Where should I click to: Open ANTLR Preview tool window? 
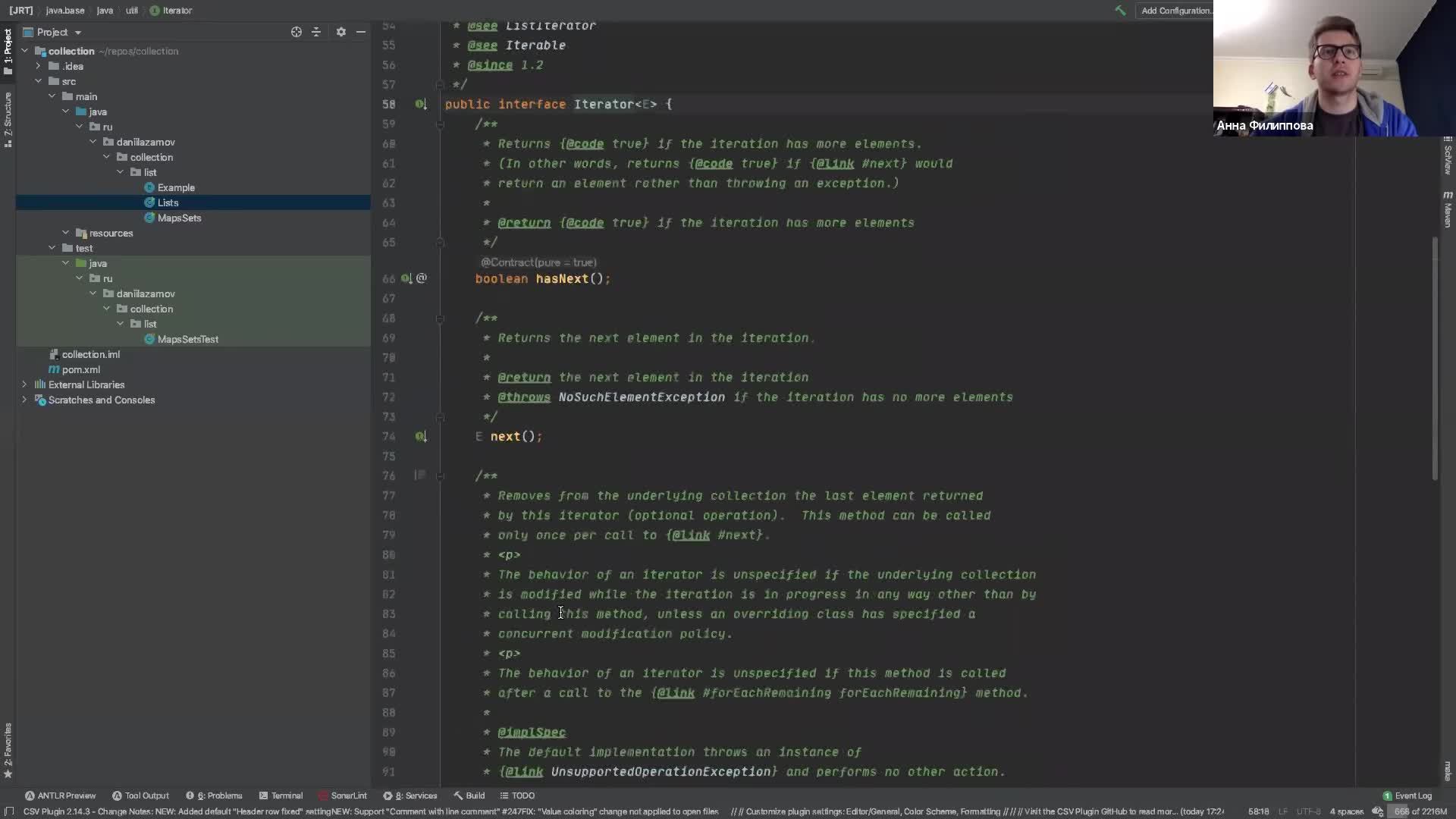point(61,795)
